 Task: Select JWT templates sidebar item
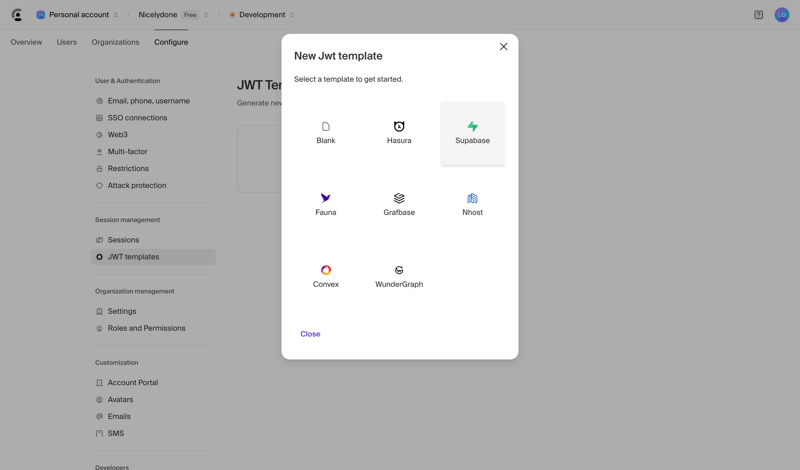pos(154,257)
